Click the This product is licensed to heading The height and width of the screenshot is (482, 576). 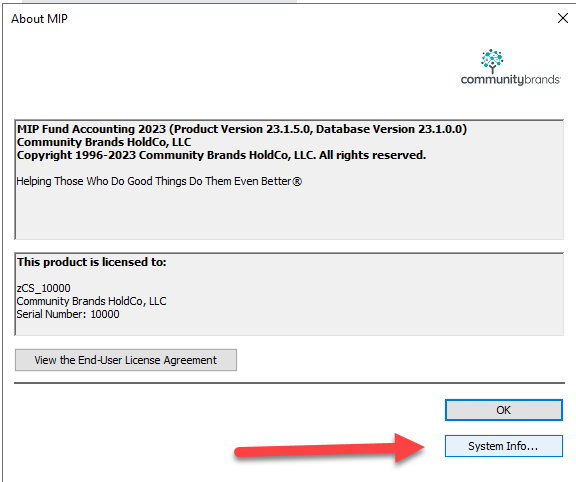(91, 262)
